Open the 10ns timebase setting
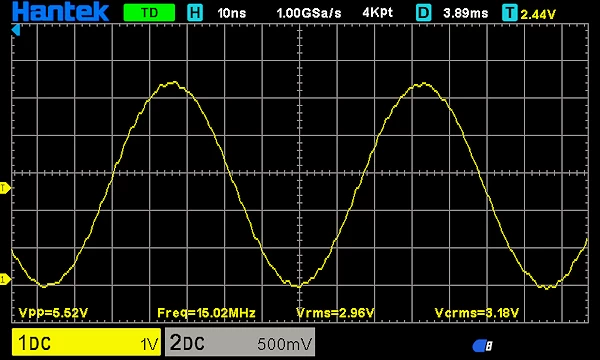 [x=232, y=13]
